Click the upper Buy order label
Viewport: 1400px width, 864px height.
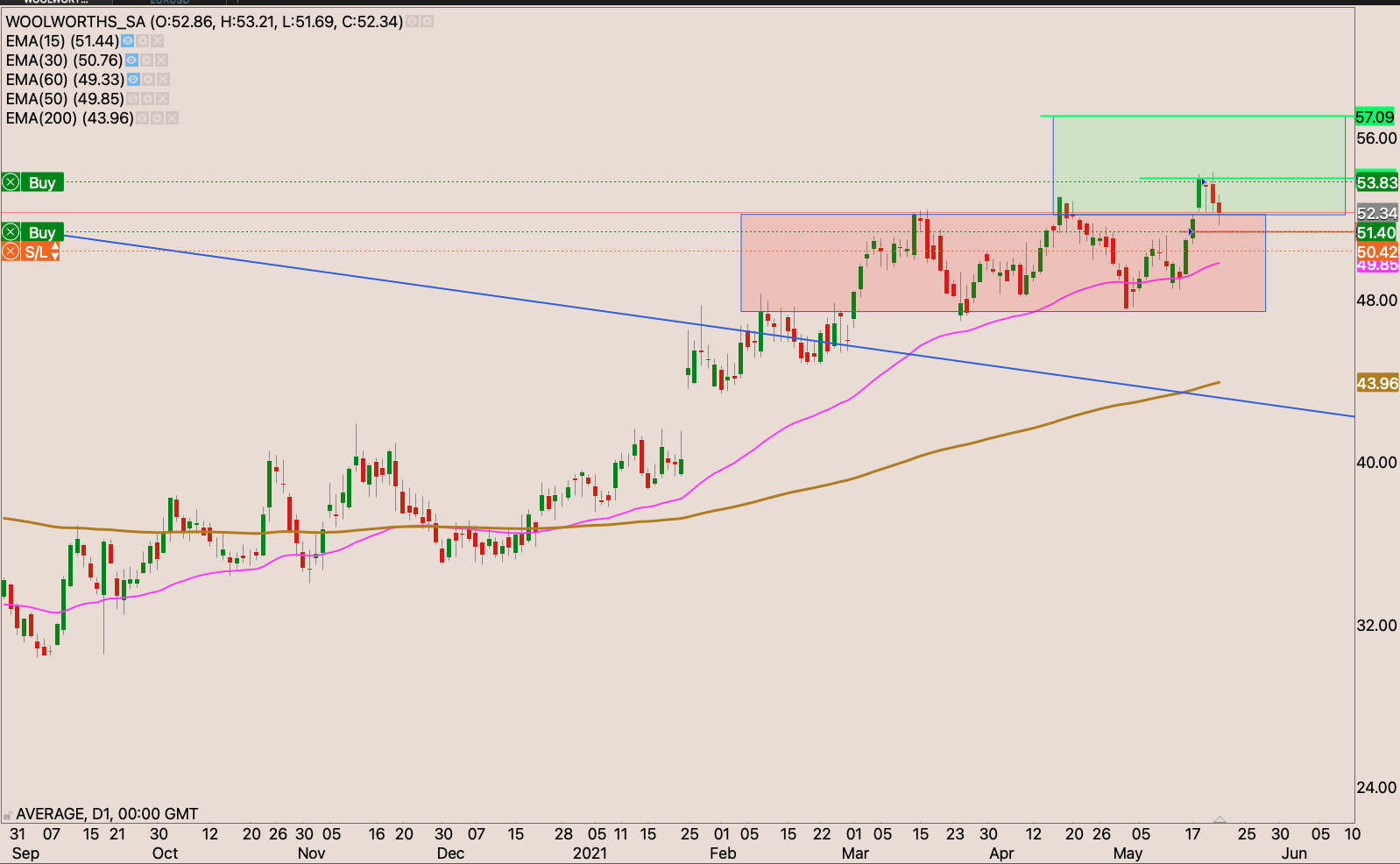pos(42,182)
